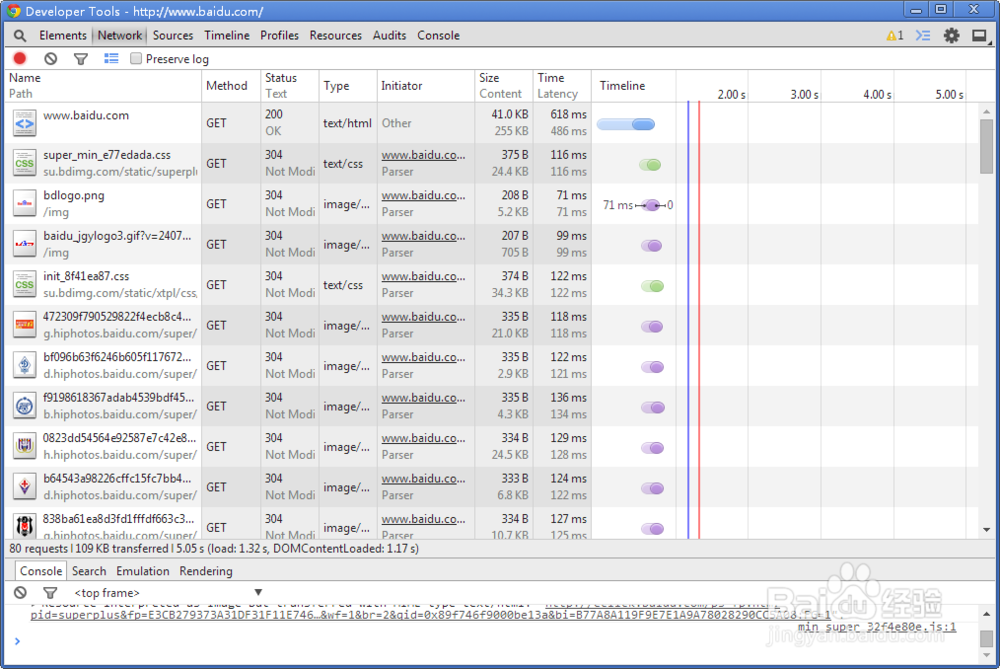The width and height of the screenshot is (1000, 669).
Task: Click the baidu_jgylogo3.gif thumbnail icon
Action: pos(24,244)
